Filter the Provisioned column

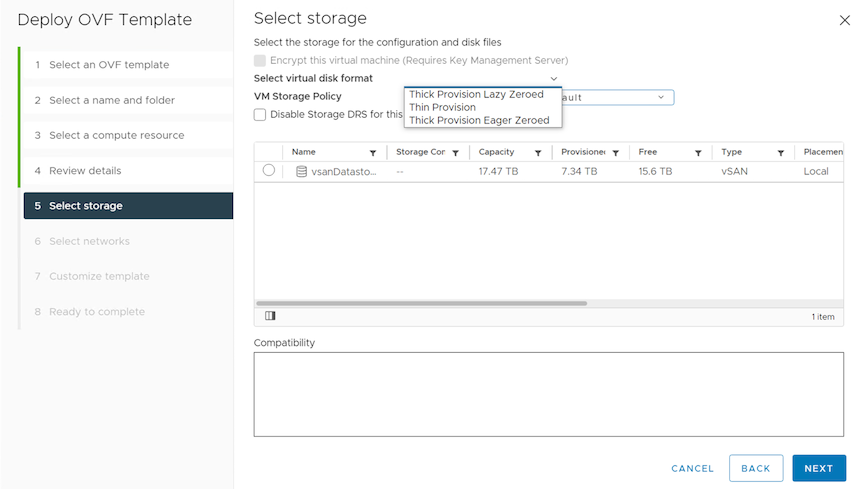tap(615, 153)
